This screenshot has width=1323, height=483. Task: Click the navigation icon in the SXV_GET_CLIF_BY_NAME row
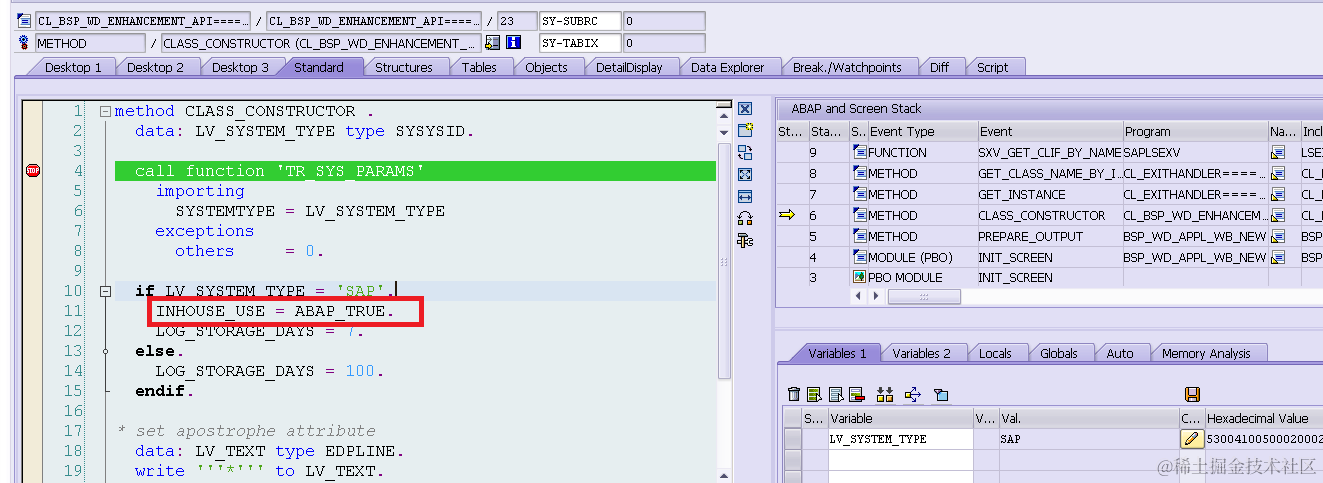1277,152
